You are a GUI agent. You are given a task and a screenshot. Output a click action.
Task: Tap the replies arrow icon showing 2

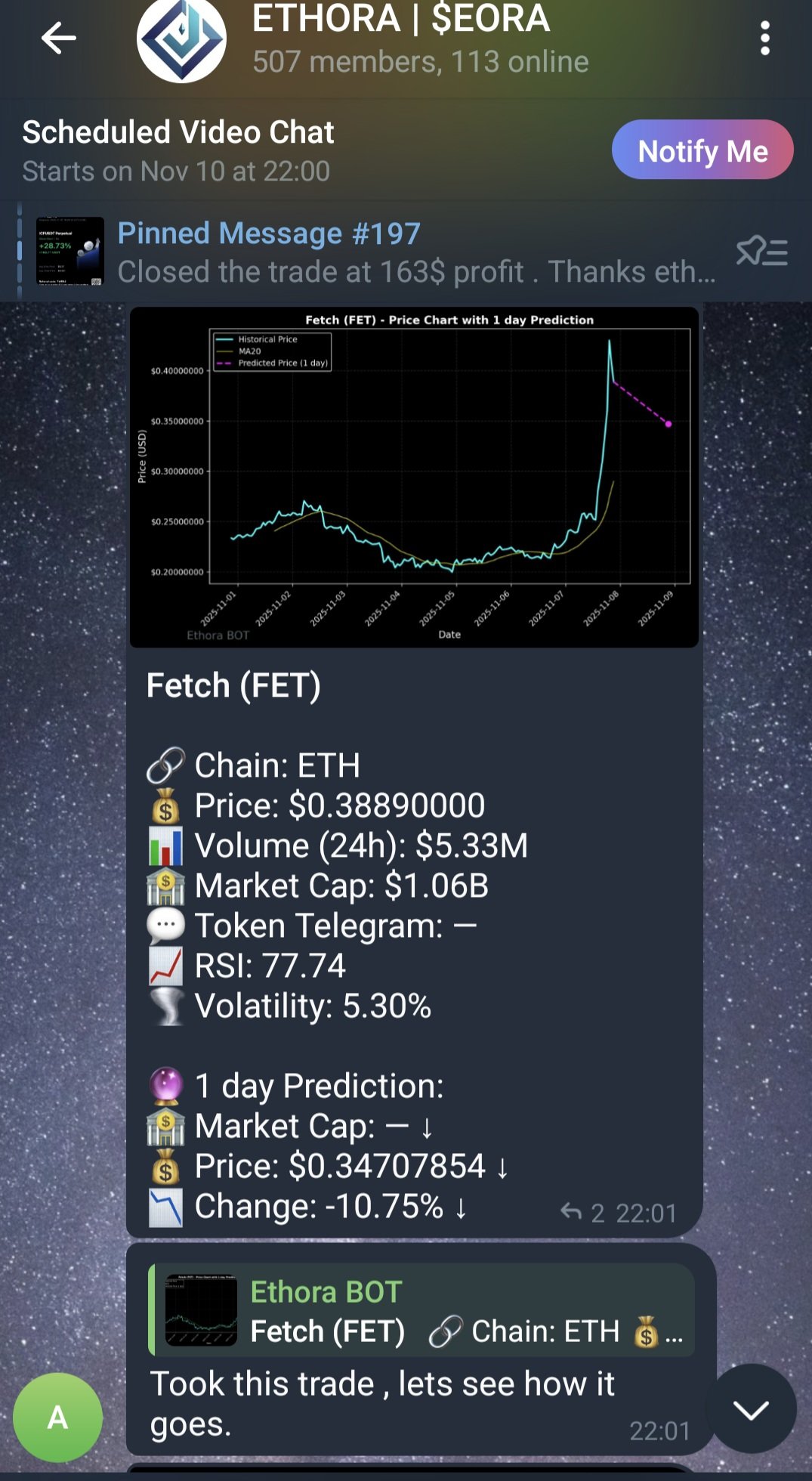pyautogui.click(x=572, y=1213)
